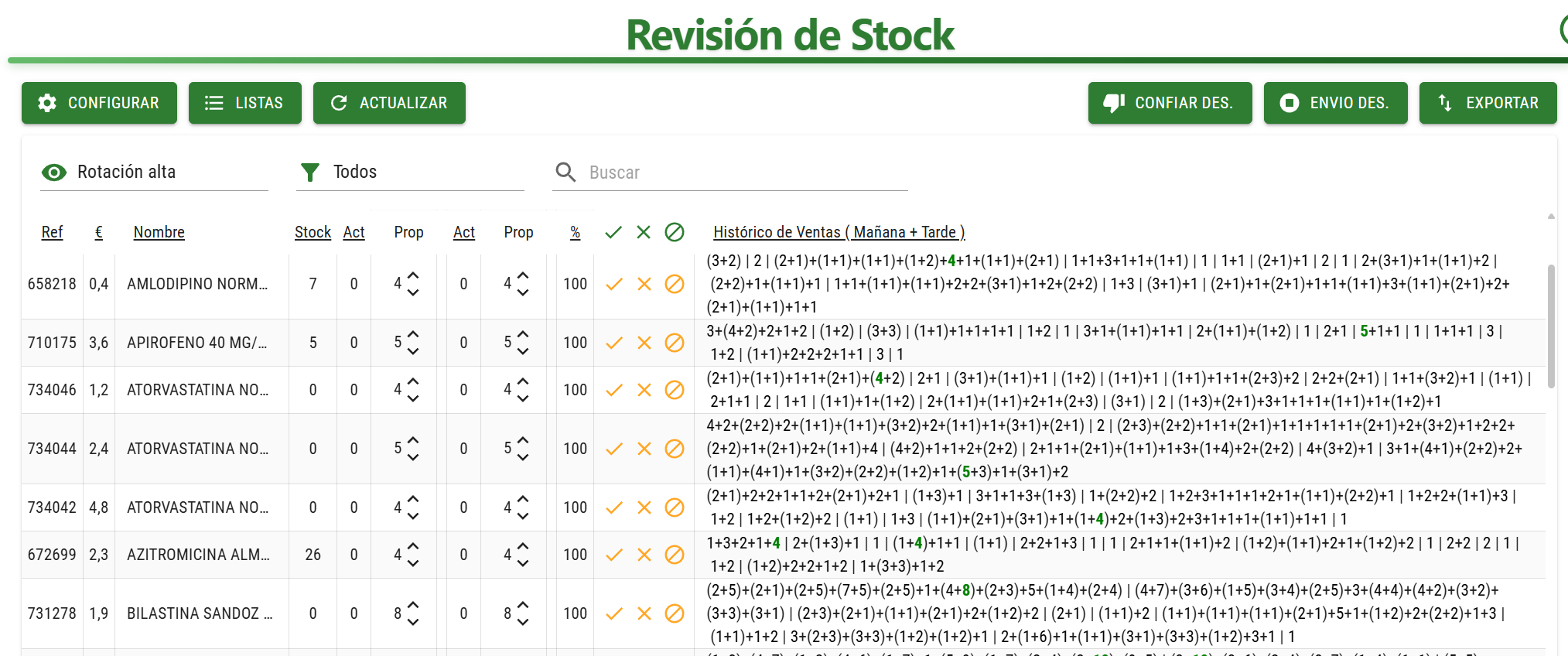The width and height of the screenshot is (1568, 656).
Task: Click the header green block-all icon
Action: coord(675,232)
